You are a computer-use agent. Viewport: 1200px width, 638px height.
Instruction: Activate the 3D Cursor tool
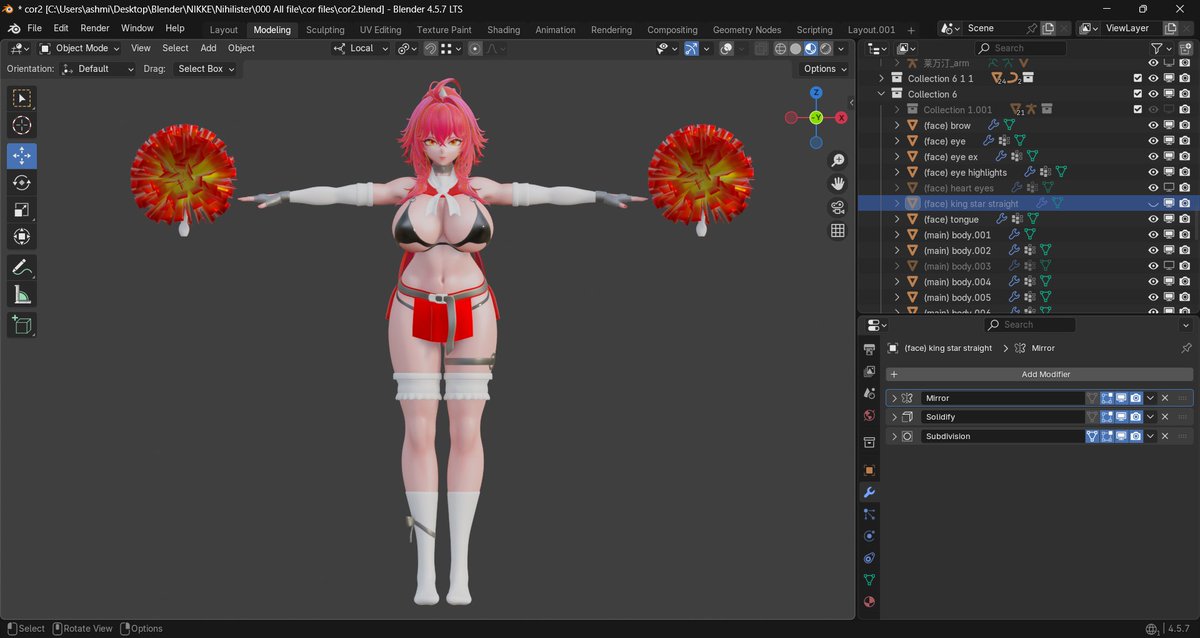[x=22, y=125]
